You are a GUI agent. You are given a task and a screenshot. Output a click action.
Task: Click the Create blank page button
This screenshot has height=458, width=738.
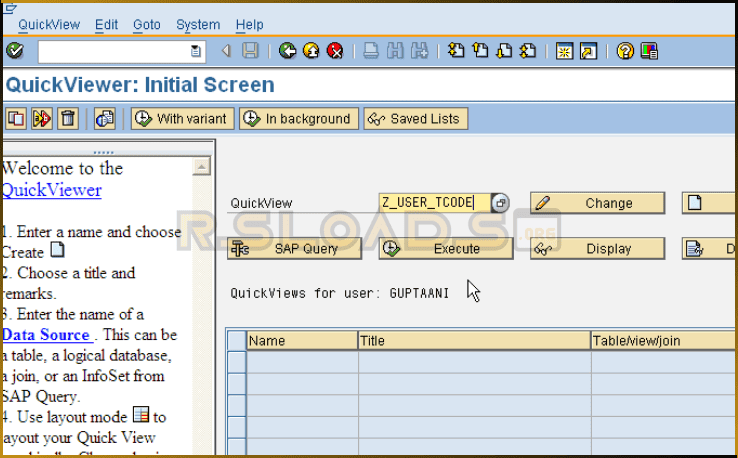[709, 203]
